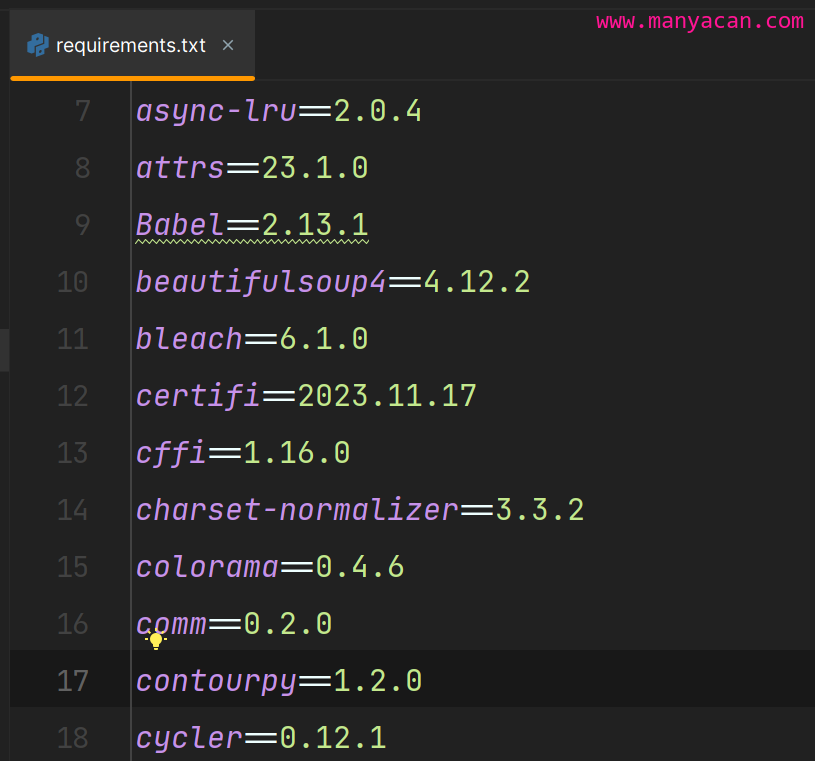Click line number 8 in gutter

pos(83,168)
